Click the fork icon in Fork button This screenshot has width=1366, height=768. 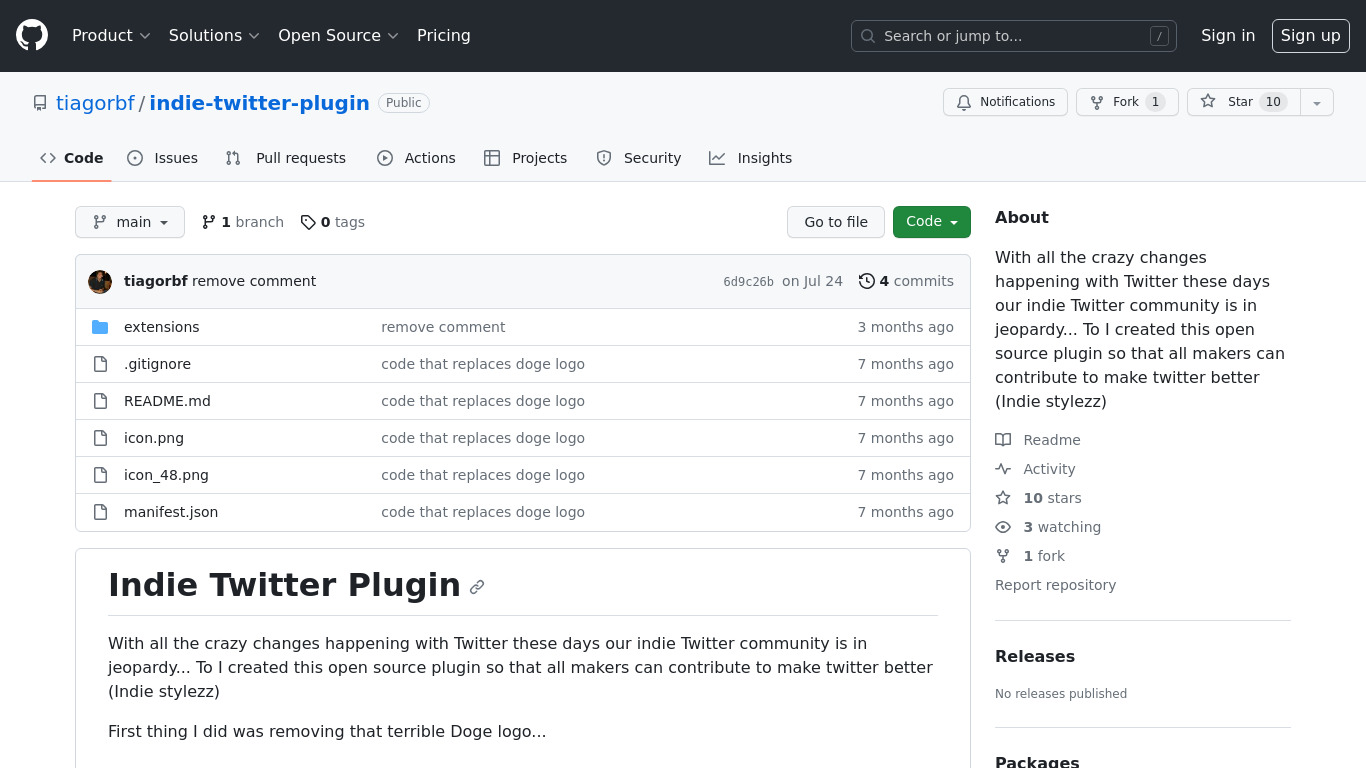point(1097,102)
